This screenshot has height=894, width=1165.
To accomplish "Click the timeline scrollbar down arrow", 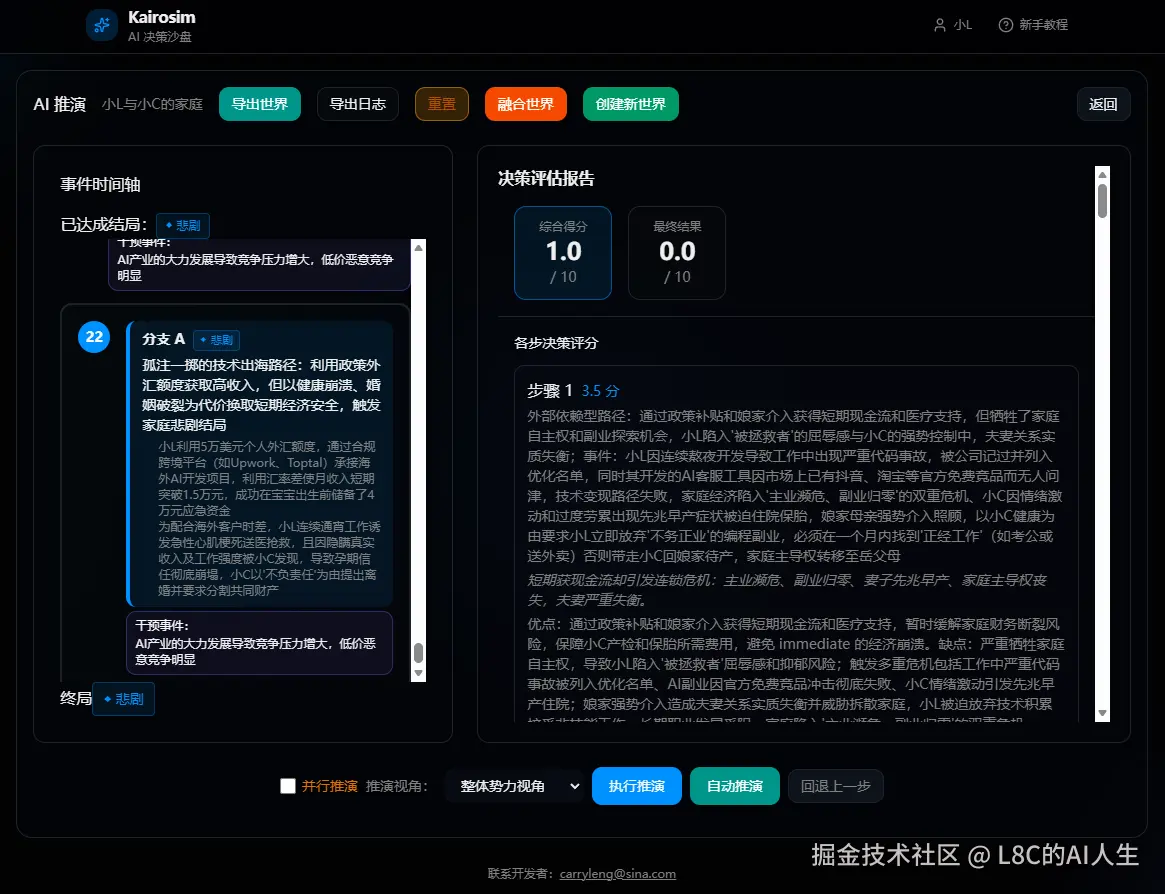I will tap(418, 673).
